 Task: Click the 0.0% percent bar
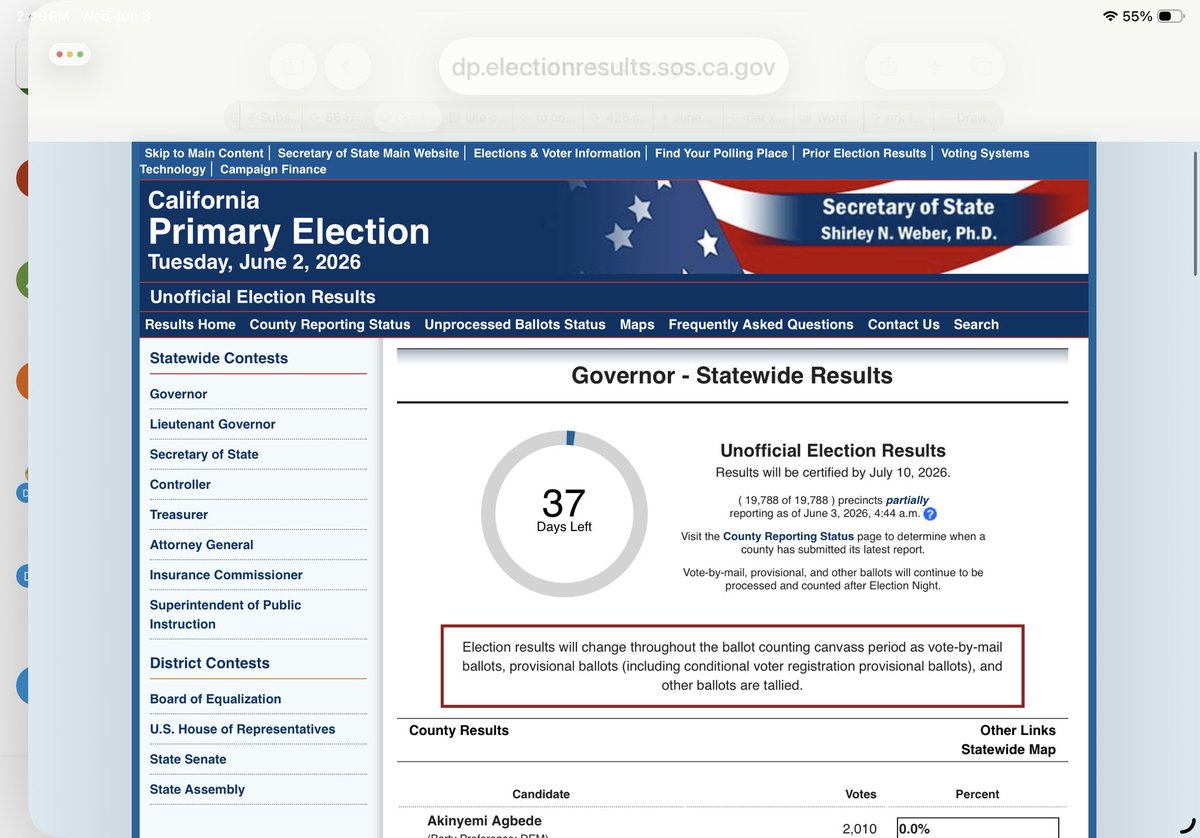977,828
